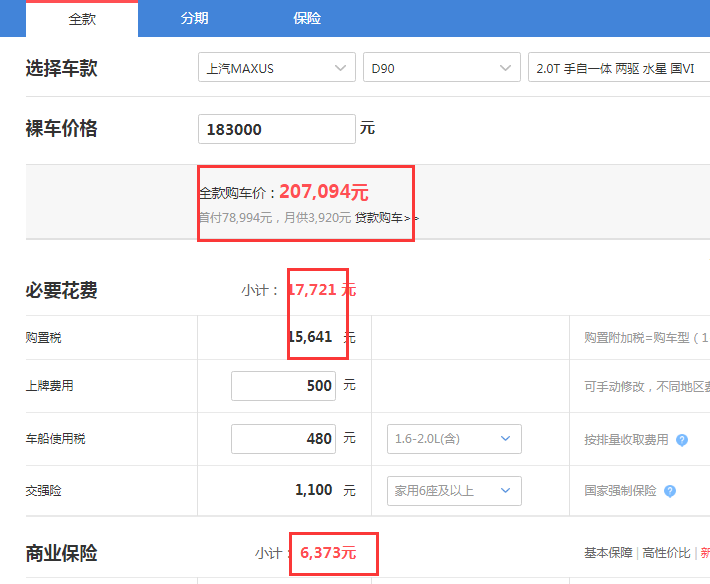Image resolution: width=710 pixels, height=584 pixels.
Task: Click the 购置税 row label
Action: [x=43, y=337]
